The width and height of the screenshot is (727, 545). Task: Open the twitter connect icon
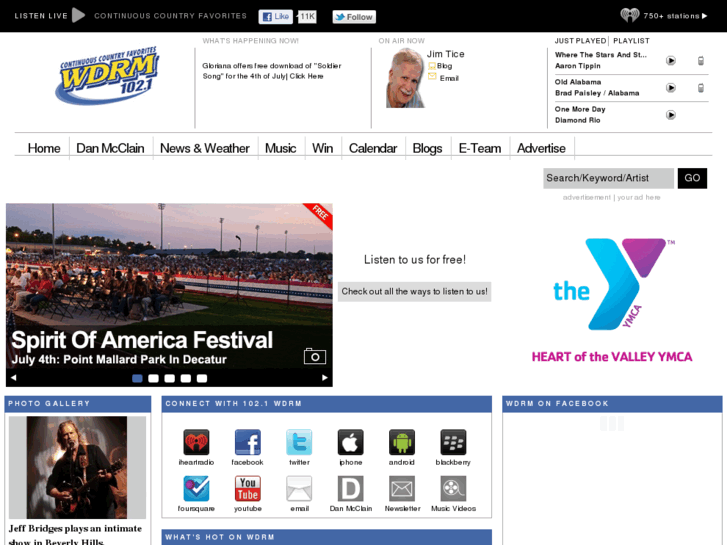299,442
